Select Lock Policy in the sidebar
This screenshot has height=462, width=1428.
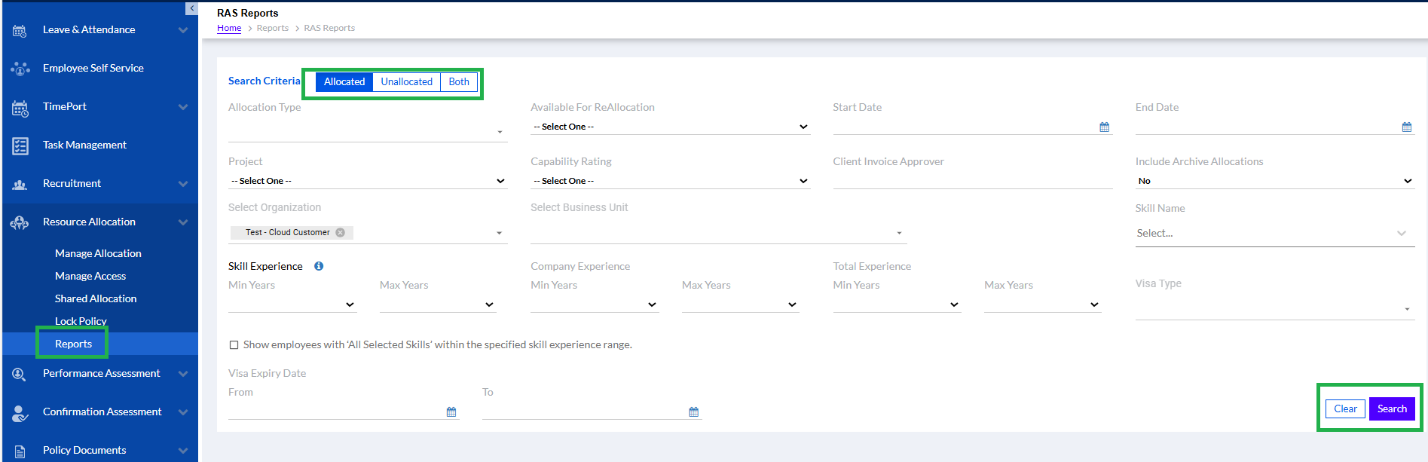(81, 321)
